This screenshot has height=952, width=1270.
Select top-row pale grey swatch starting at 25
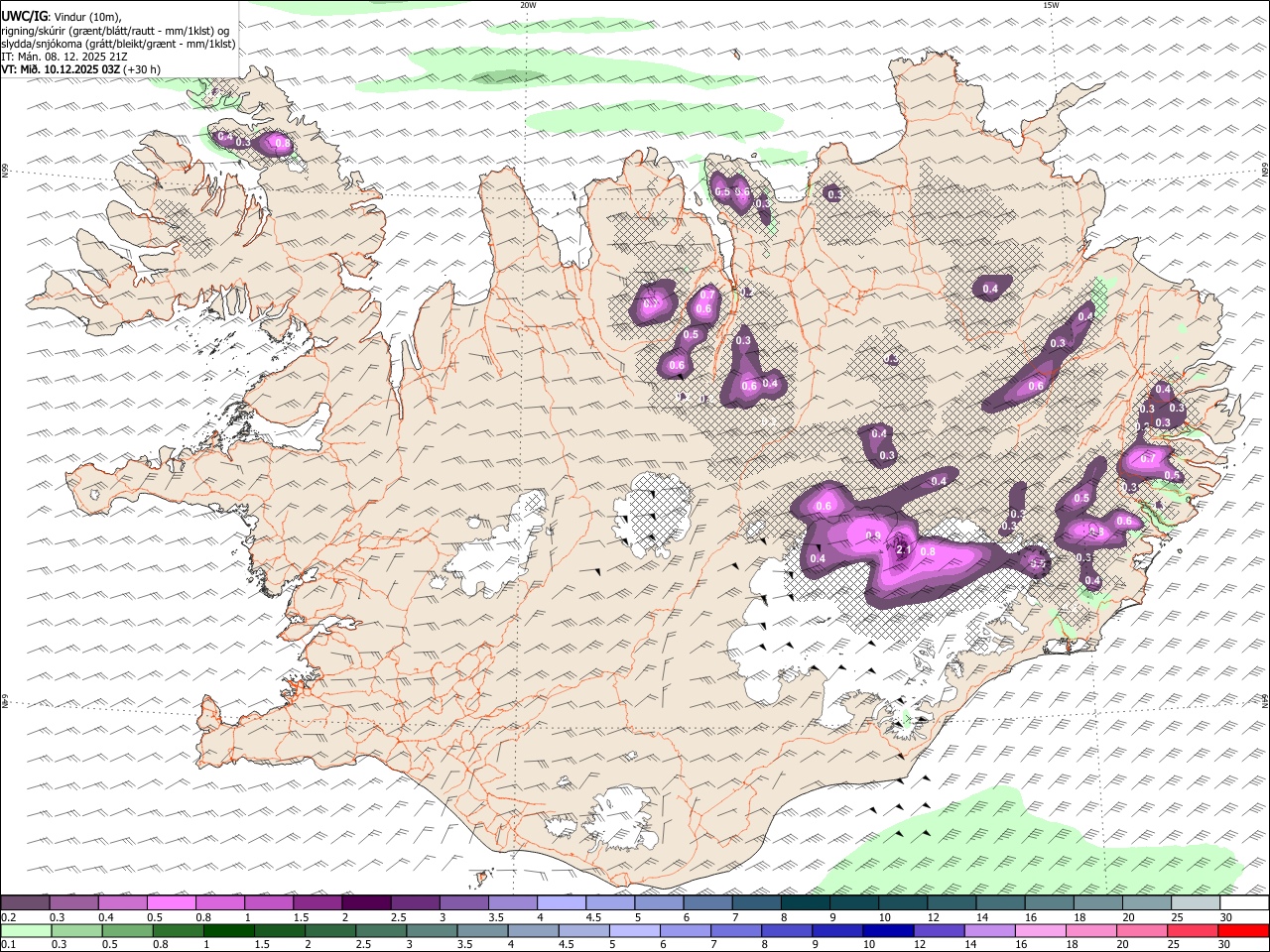(1196, 903)
